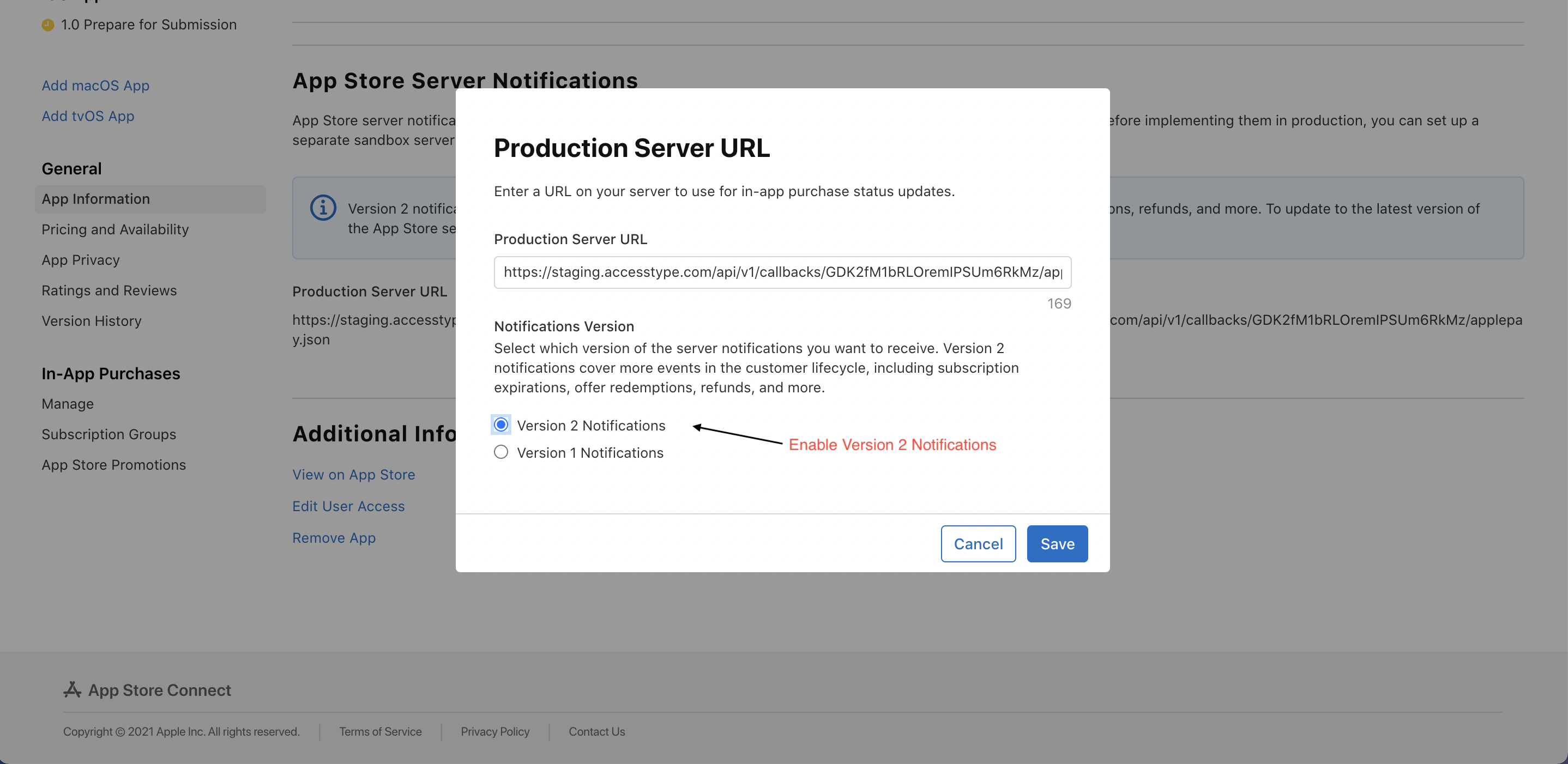The width and height of the screenshot is (1568, 764).
Task: Click the Production Server URL input field
Action: point(782,272)
